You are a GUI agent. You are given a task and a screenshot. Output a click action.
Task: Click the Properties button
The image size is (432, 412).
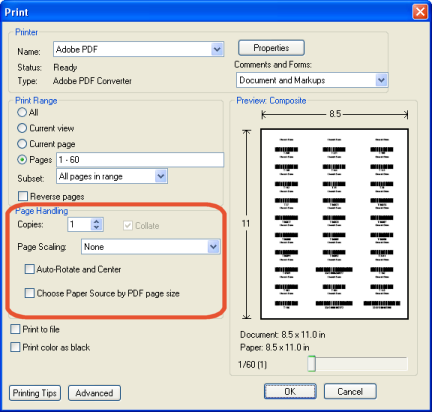point(271,48)
